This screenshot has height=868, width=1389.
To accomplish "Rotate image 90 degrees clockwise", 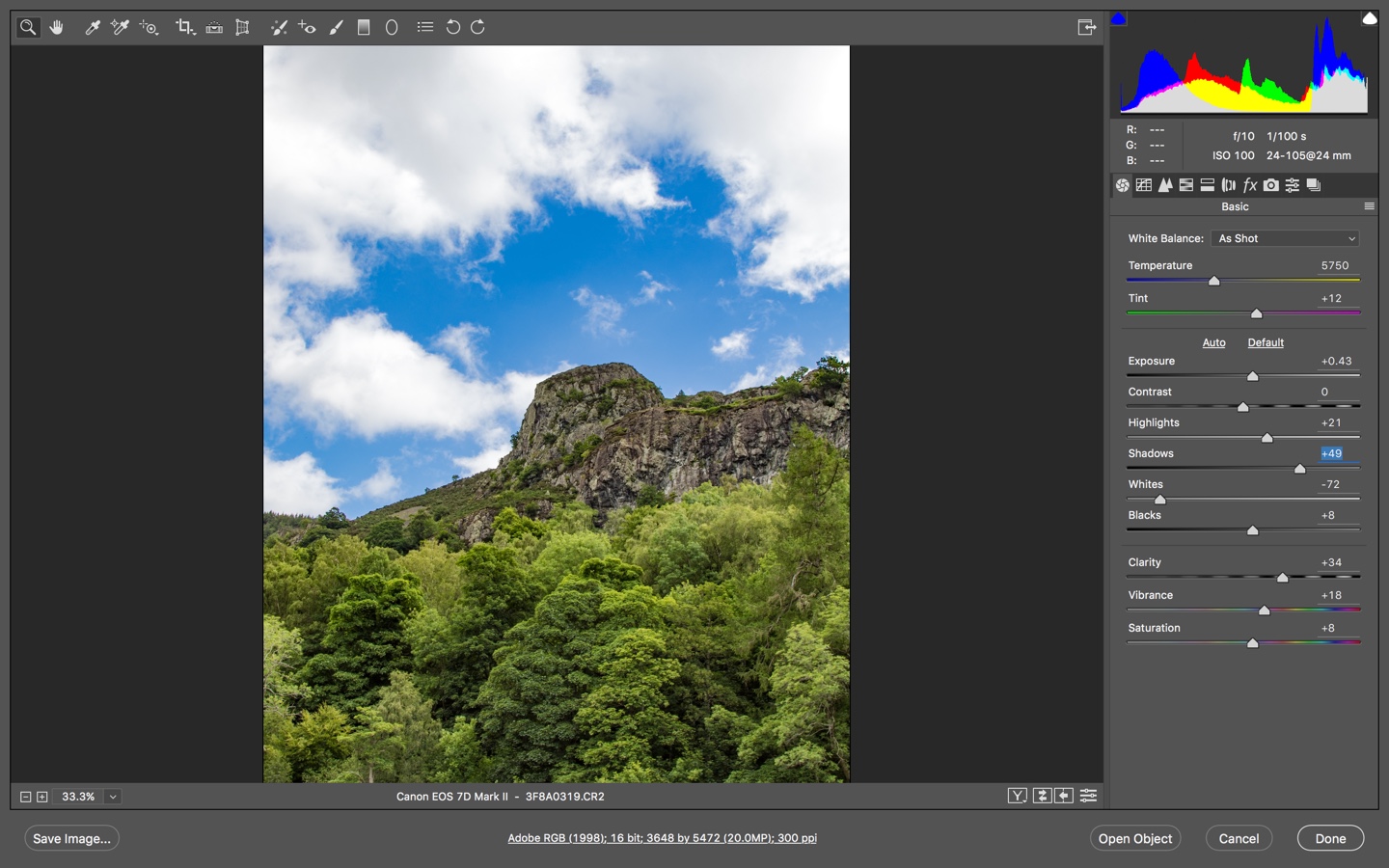I will [x=477, y=27].
